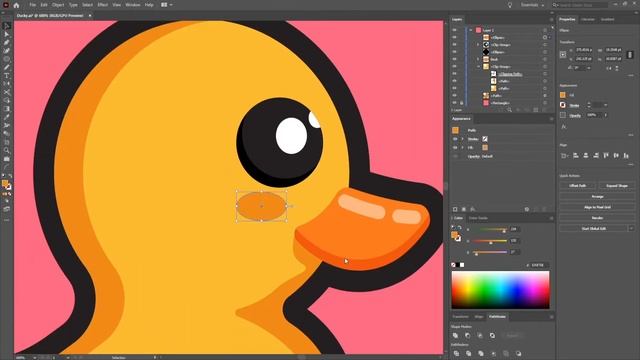
Task: Select the Selection tool arrow
Action: 7,26
